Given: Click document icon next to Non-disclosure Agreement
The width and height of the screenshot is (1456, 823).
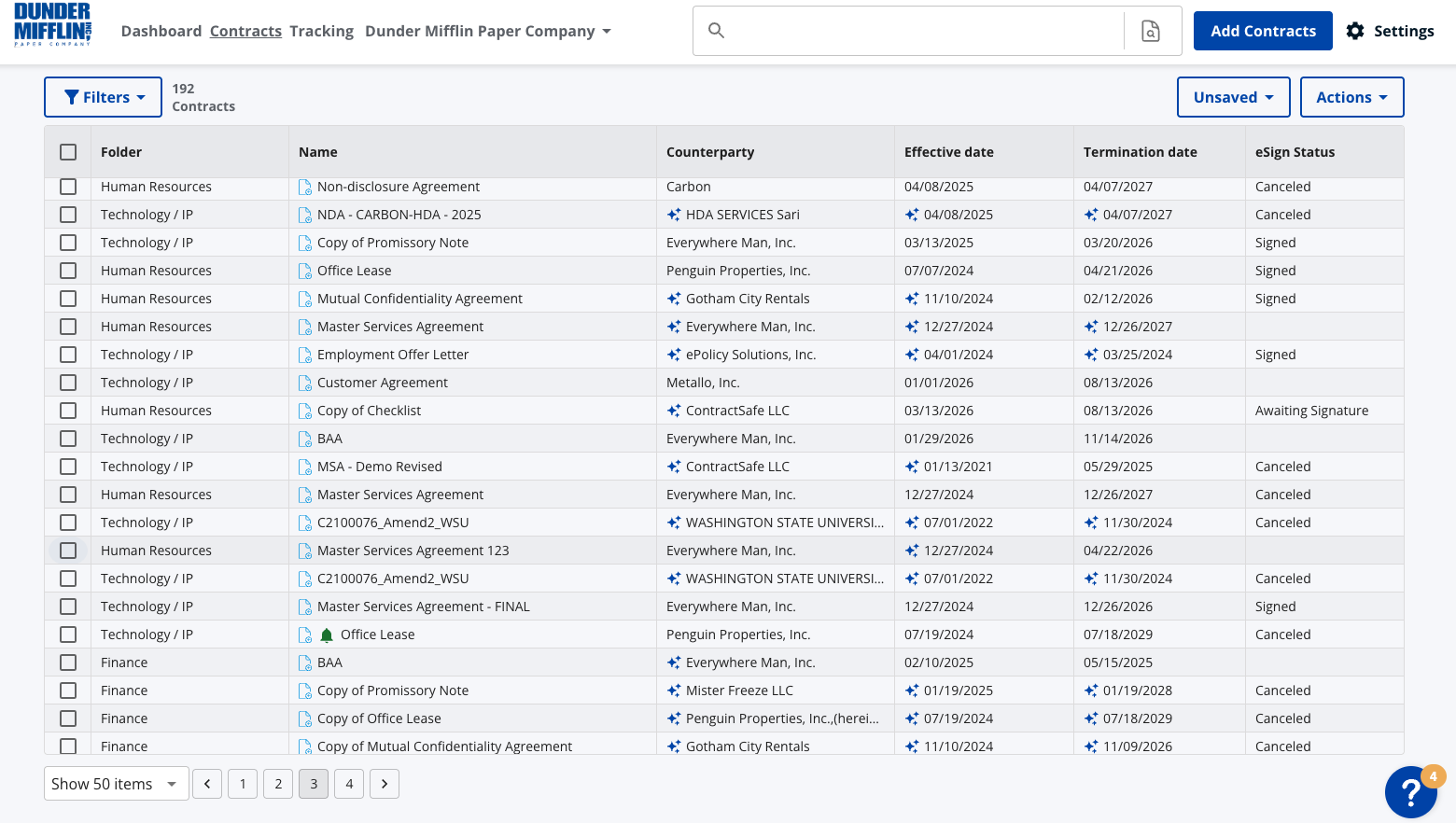Looking at the screenshot, I should pos(305,188).
